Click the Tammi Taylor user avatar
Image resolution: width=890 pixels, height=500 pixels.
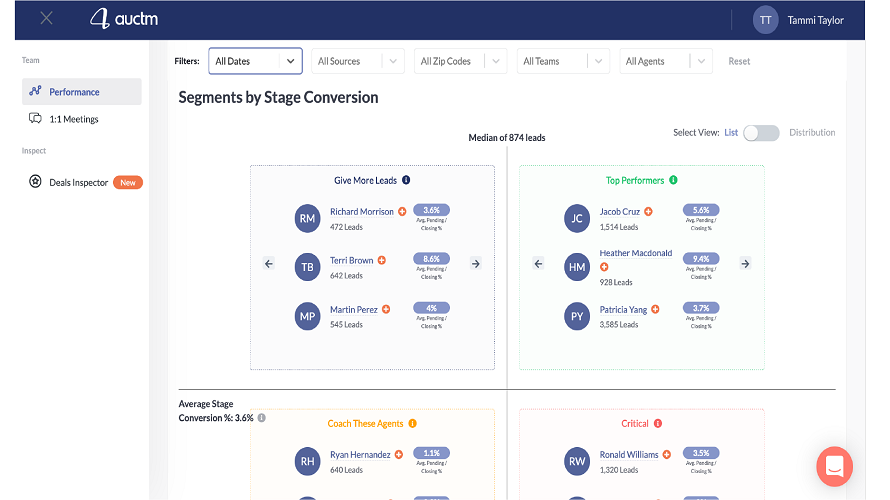click(765, 19)
